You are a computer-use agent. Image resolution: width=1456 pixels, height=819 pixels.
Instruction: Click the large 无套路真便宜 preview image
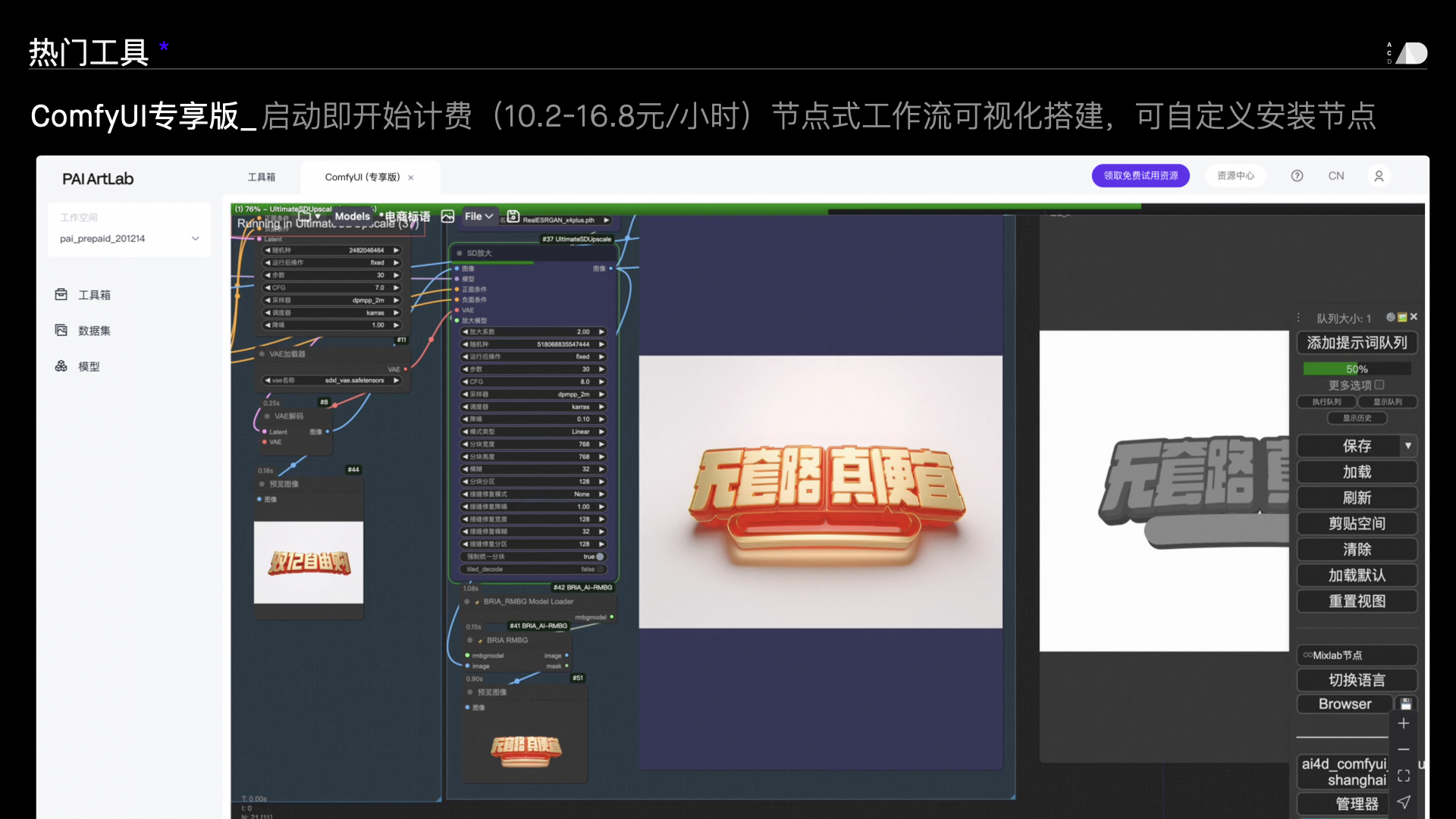[821, 491]
